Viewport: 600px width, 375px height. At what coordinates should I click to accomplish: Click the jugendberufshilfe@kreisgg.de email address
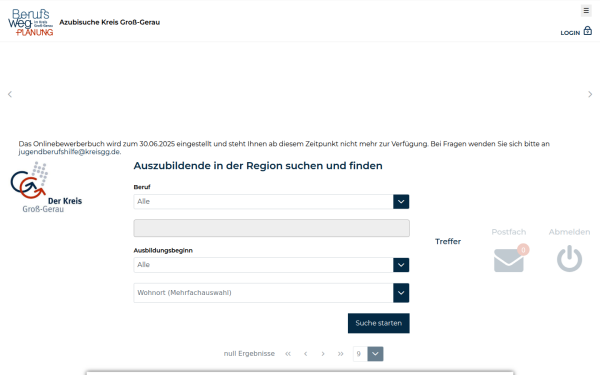[69, 152]
